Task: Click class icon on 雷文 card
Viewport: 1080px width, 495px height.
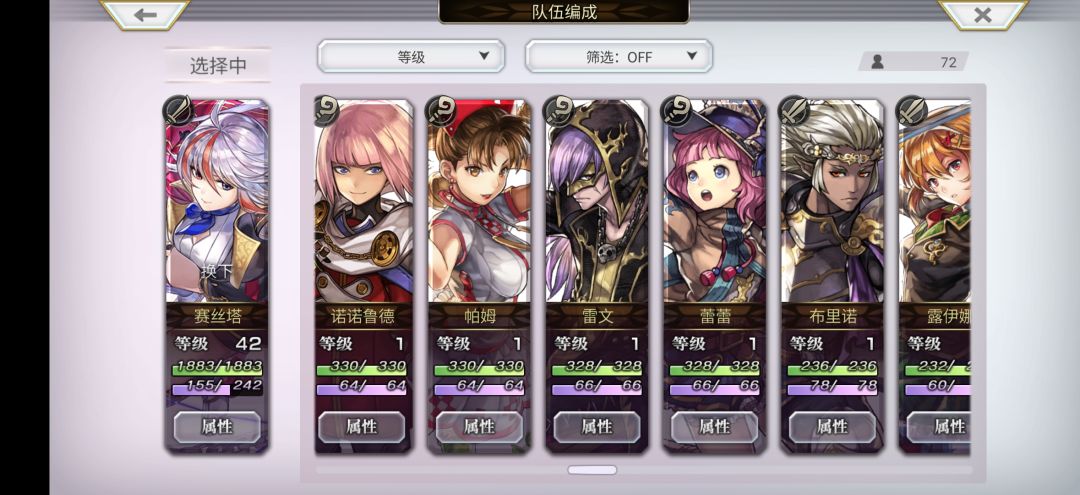Action: 559,110
